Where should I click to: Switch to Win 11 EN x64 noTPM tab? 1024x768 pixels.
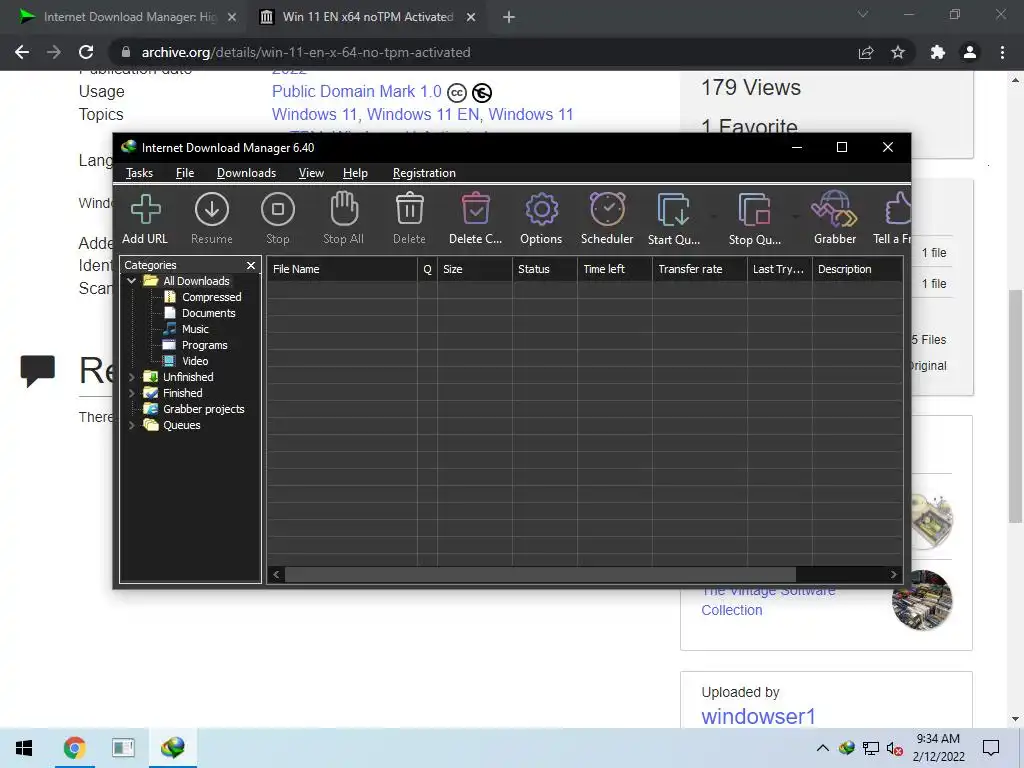coord(367,17)
